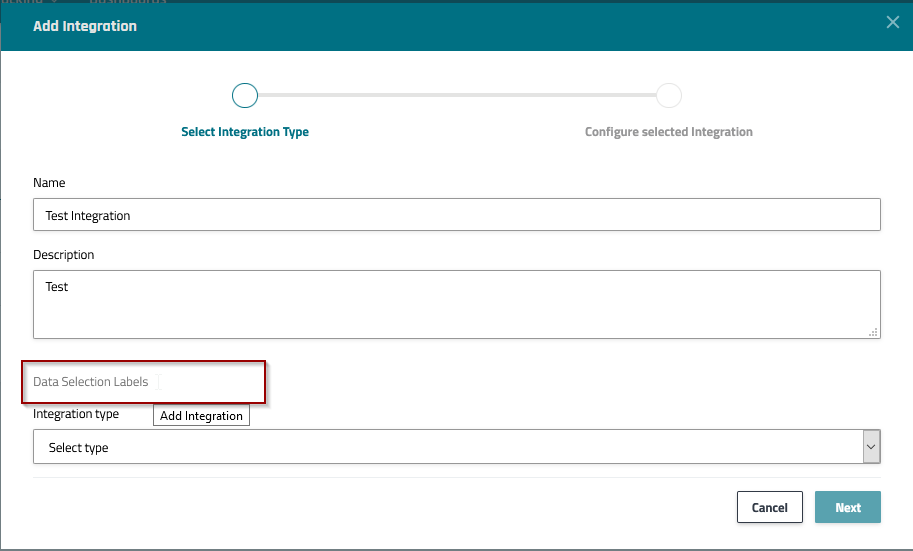Screen dimensions: 913x551
Task: Click the 'Name' field label
Action: 49,183
